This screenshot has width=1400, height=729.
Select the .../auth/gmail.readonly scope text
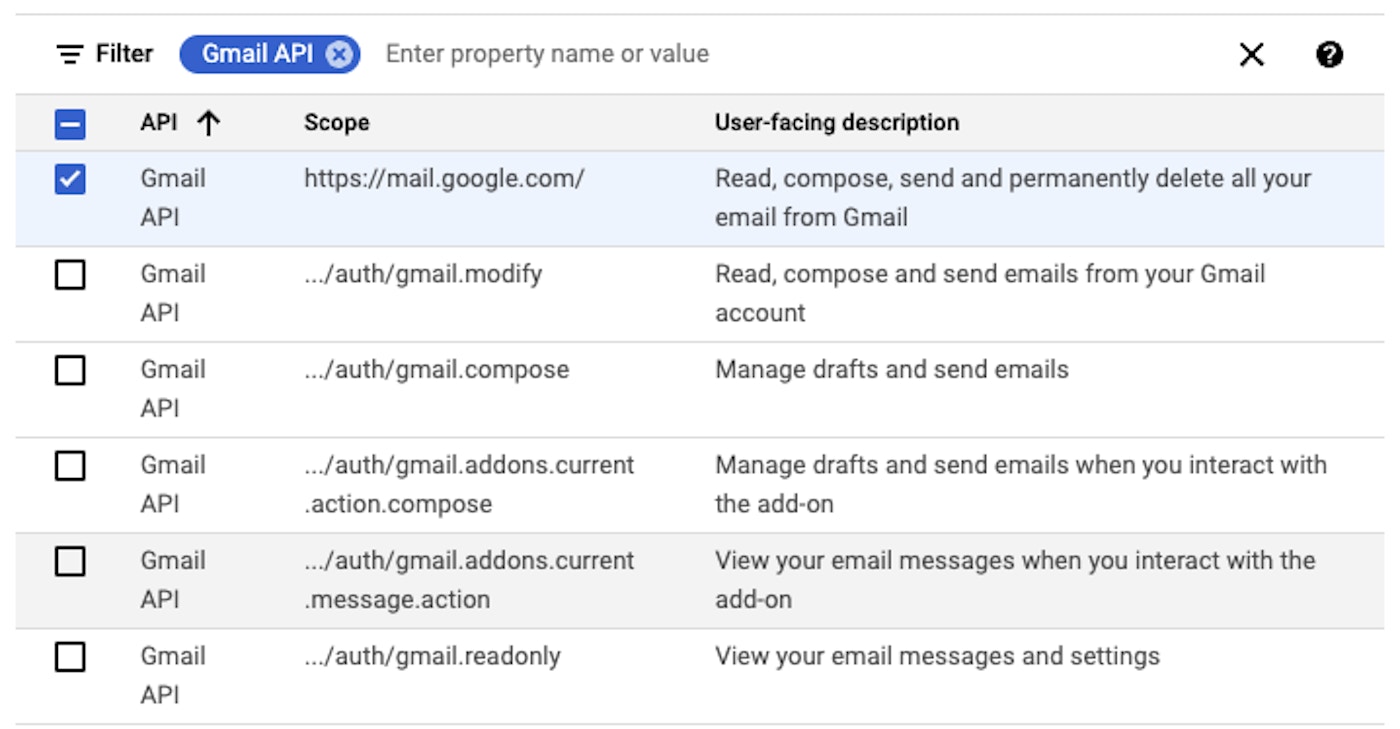point(432,657)
